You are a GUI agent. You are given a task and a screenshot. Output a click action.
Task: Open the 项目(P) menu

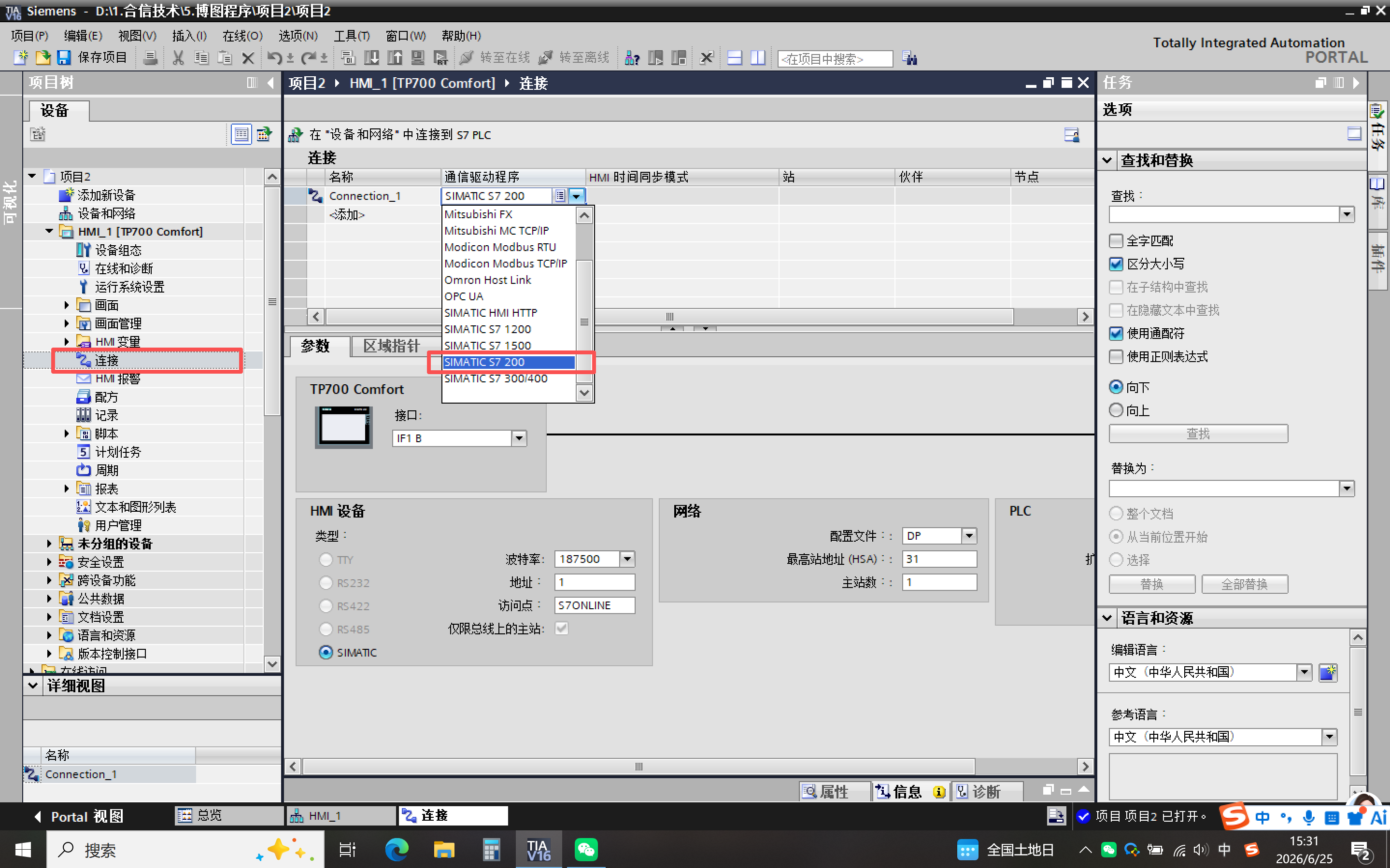pyautogui.click(x=30, y=36)
